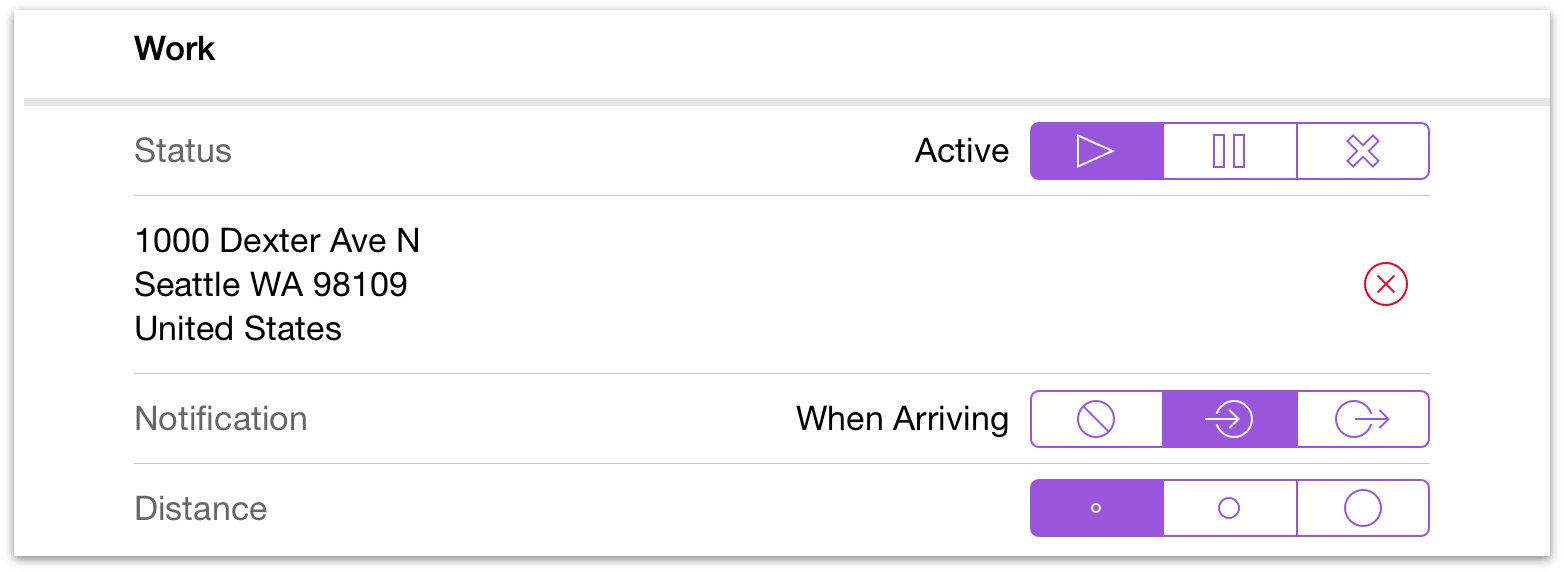Click the Seattle WA 98109 line

coord(271,285)
